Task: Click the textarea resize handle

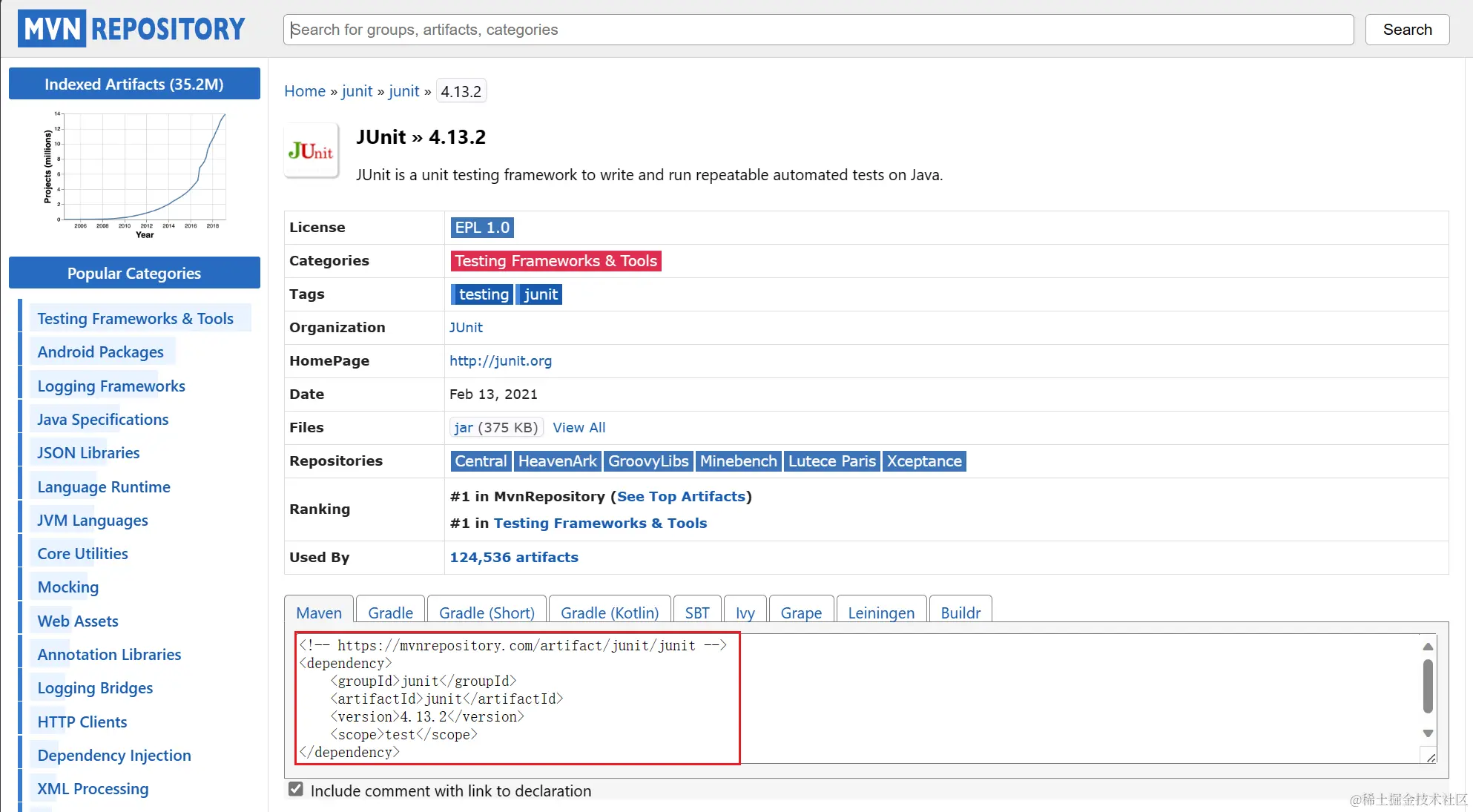Action: click(x=1431, y=757)
